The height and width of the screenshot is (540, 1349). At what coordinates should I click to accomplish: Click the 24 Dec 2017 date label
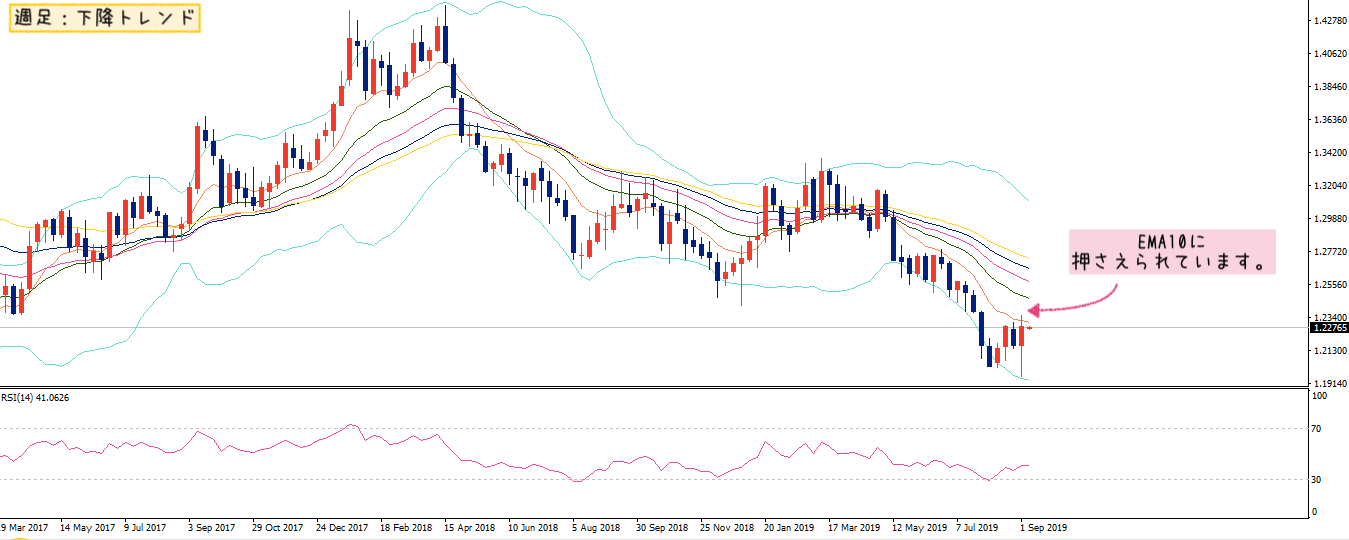pos(343,526)
